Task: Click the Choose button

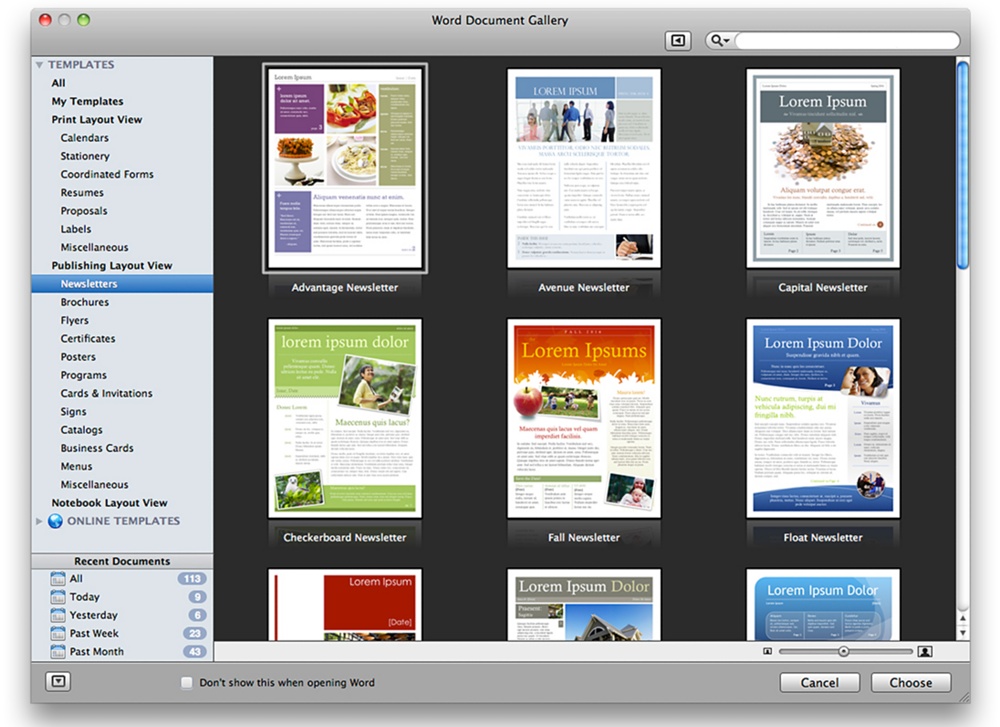Action: (x=910, y=682)
